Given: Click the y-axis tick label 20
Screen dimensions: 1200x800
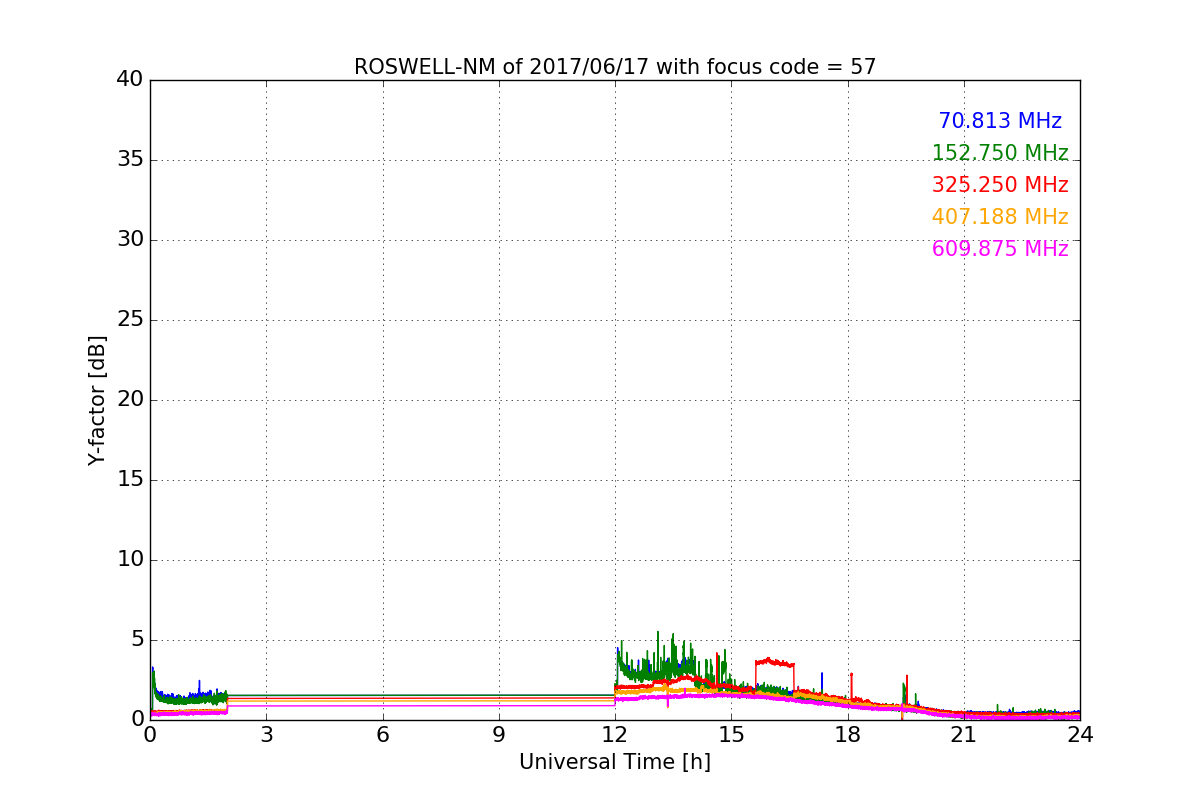Looking at the screenshot, I should [x=130, y=400].
